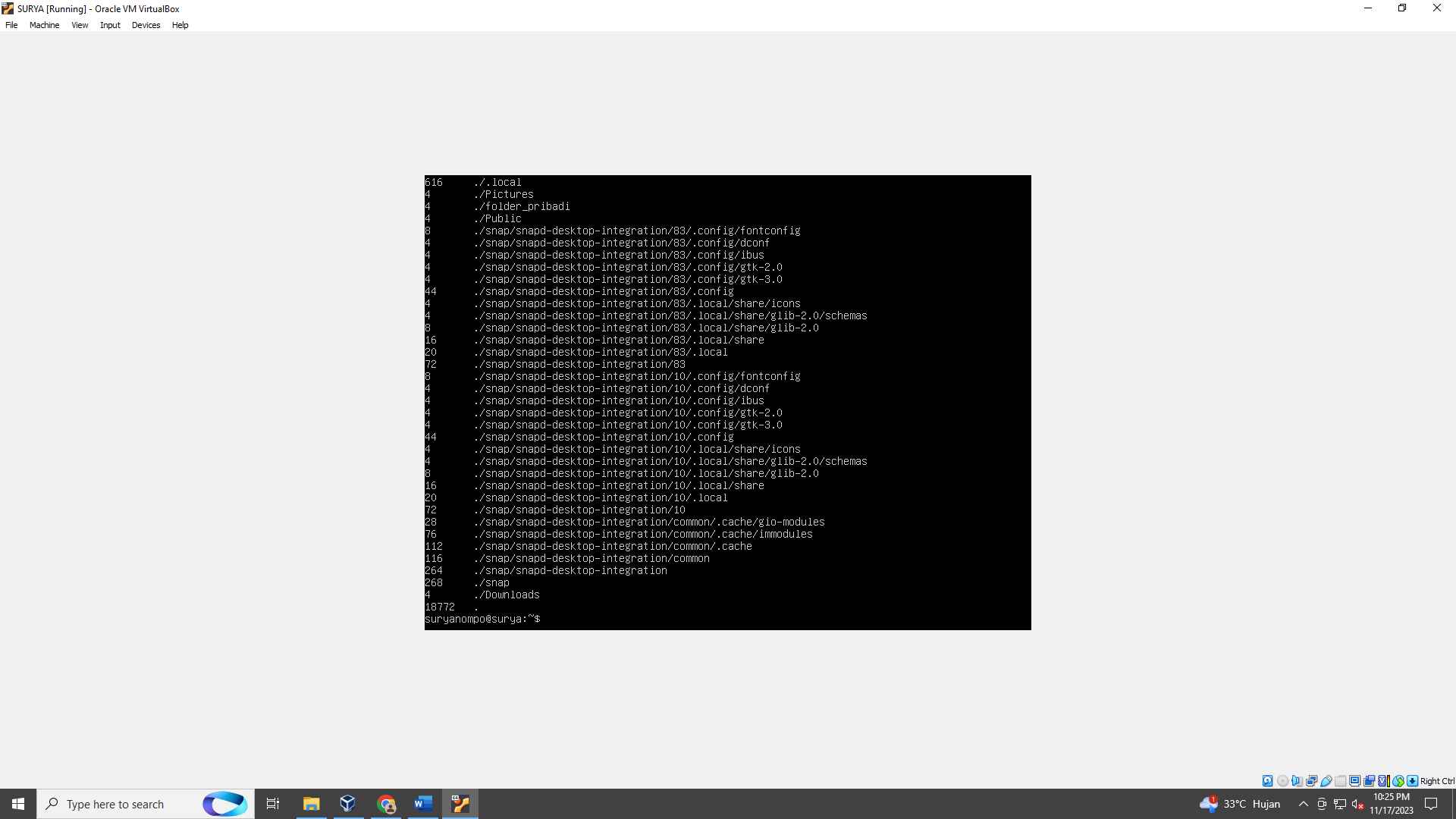Click the mouse integration status icon
The width and height of the screenshot is (1456, 819).
coord(1398,781)
